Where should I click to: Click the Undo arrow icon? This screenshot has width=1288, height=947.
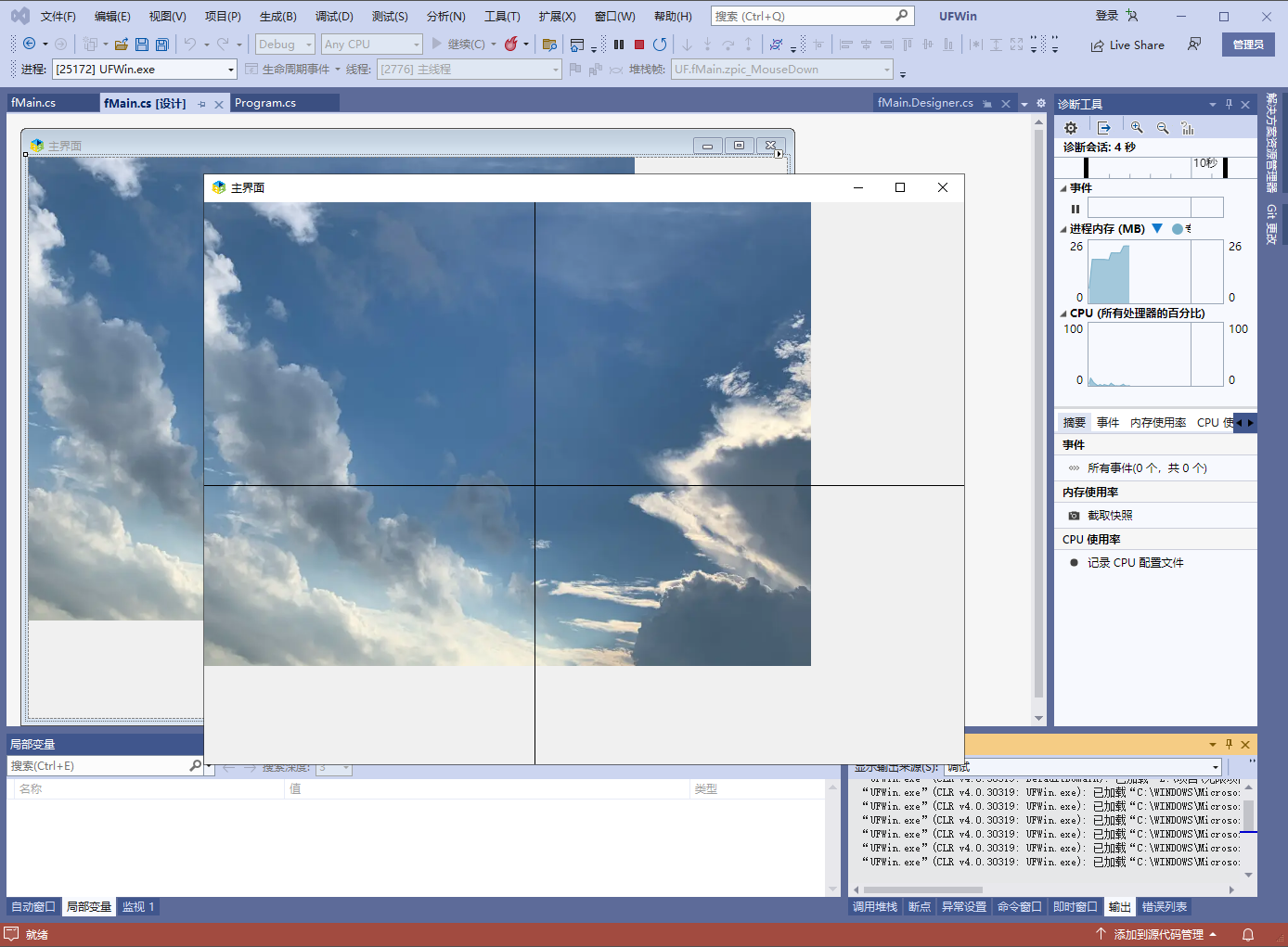[x=190, y=44]
